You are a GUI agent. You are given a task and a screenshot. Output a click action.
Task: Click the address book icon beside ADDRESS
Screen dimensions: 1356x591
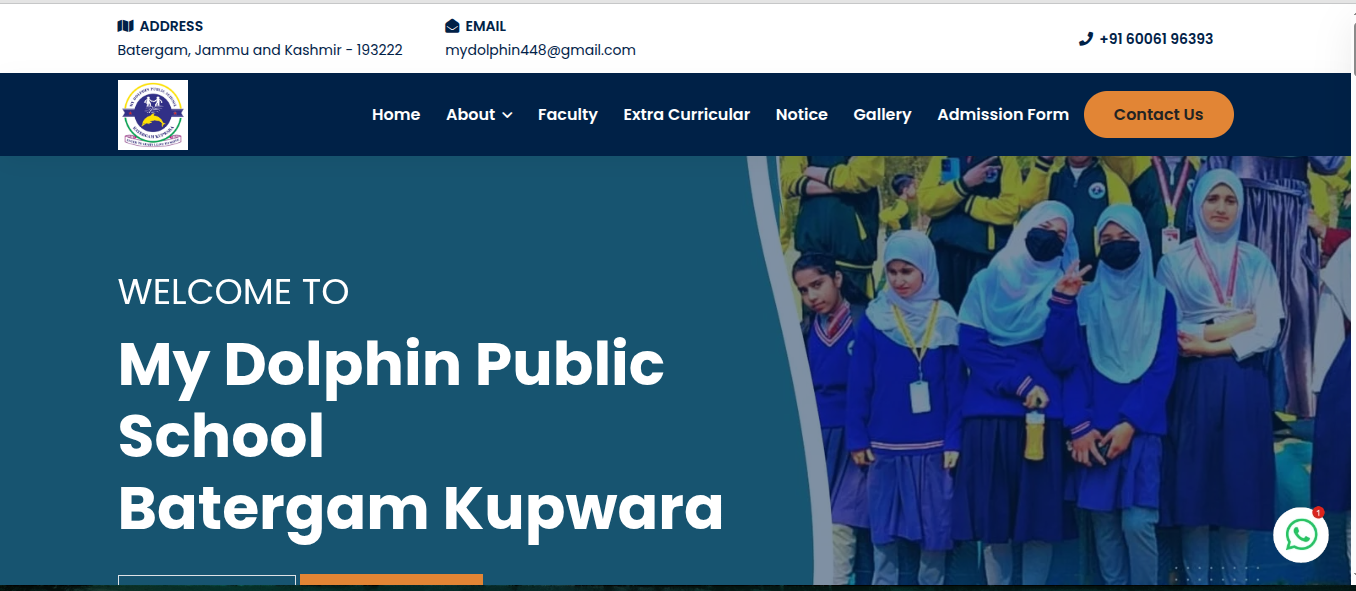[125, 25]
